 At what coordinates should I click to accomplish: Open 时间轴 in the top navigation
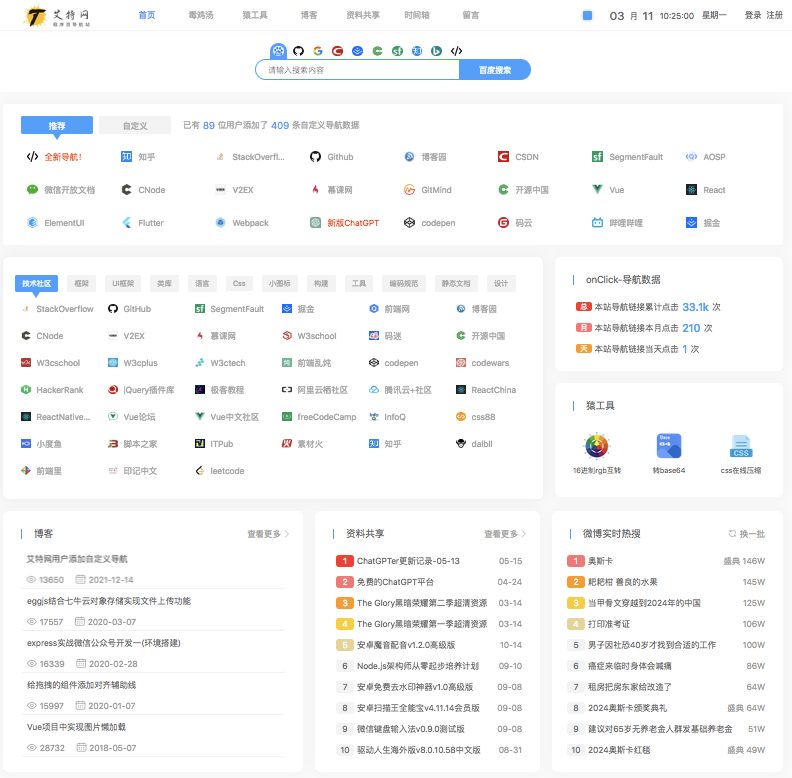coord(417,15)
